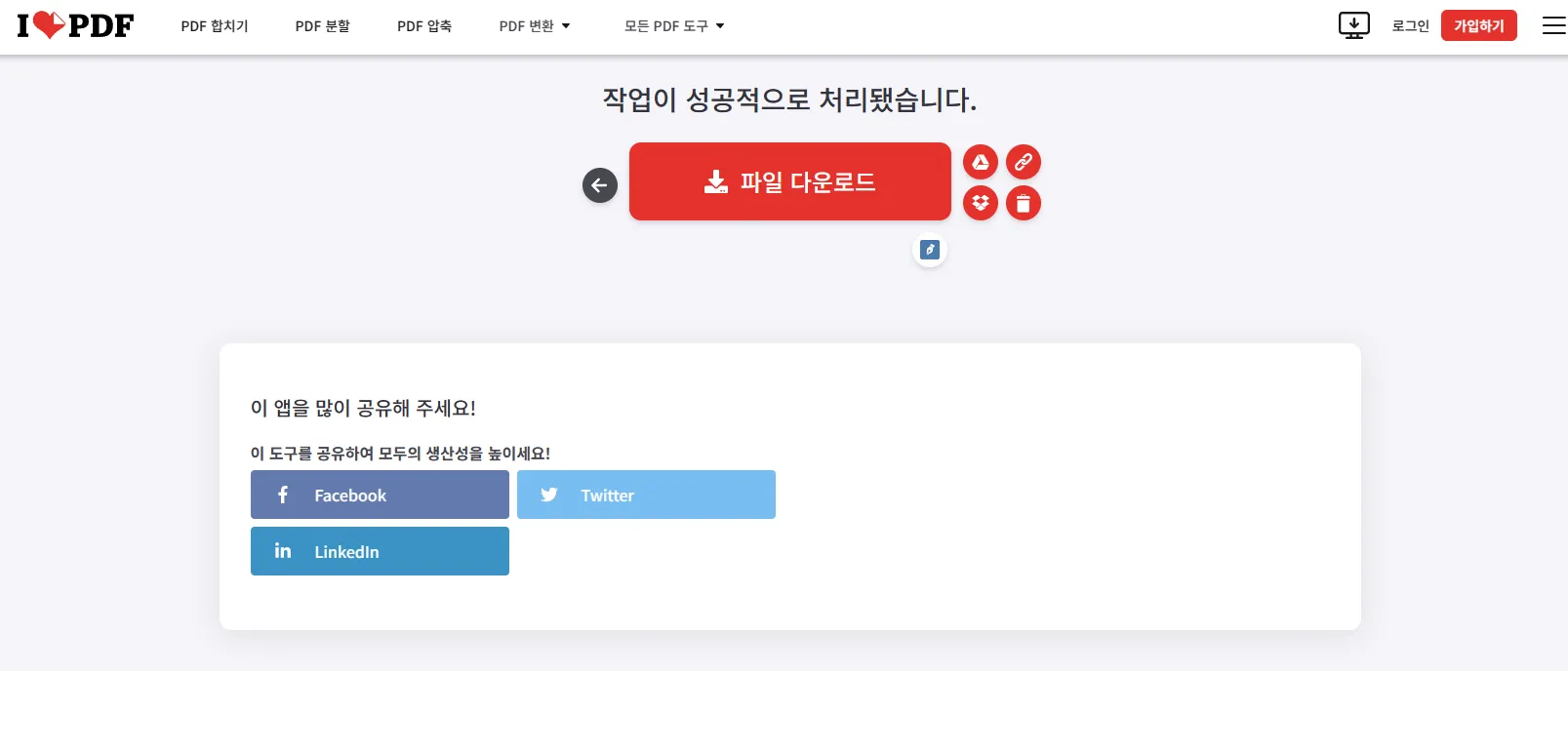The height and width of the screenshot is (753, 1568).
Task: Go to iLovePDF home logo
Action: (75, 25)
